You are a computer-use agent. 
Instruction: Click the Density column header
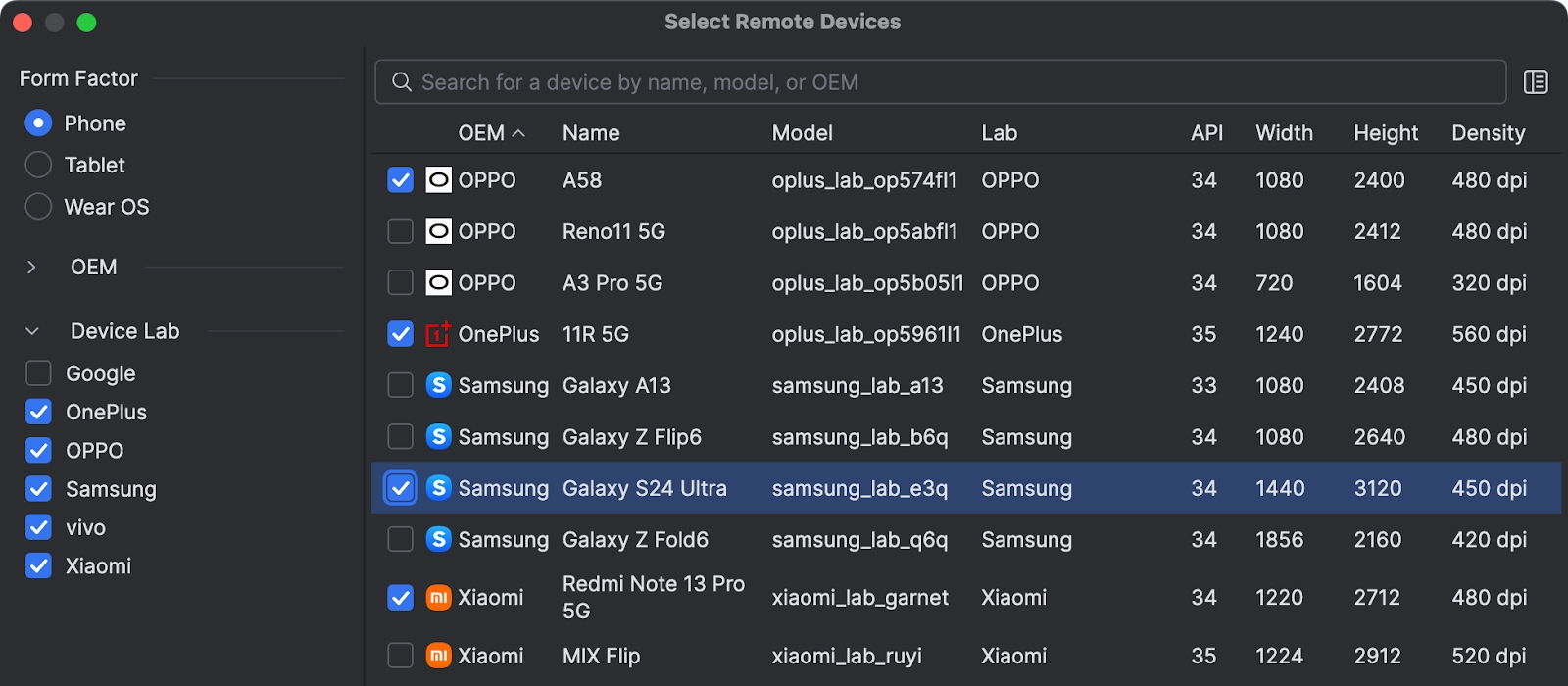[1488, 133]
